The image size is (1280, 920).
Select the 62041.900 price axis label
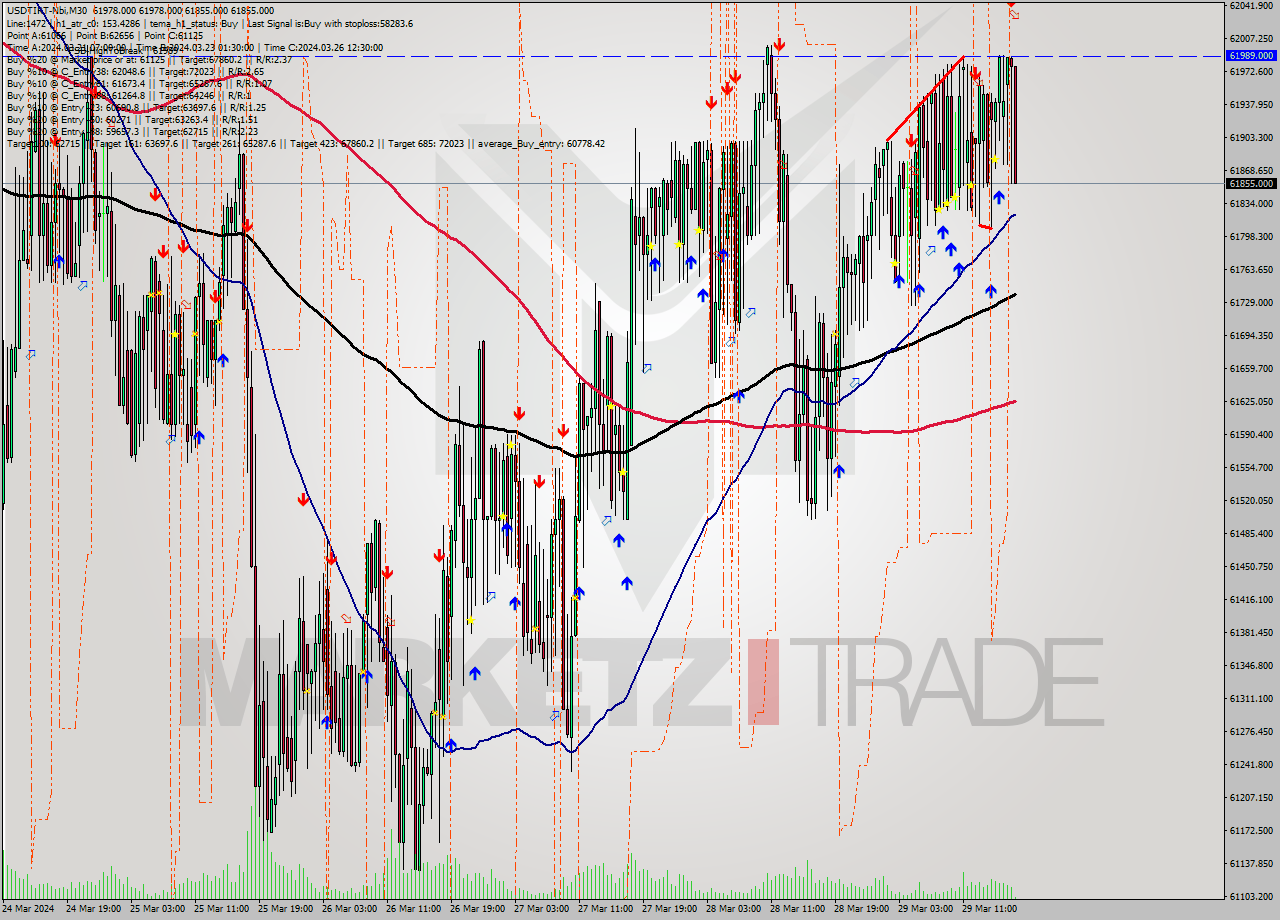click(x=1251, y=5)
